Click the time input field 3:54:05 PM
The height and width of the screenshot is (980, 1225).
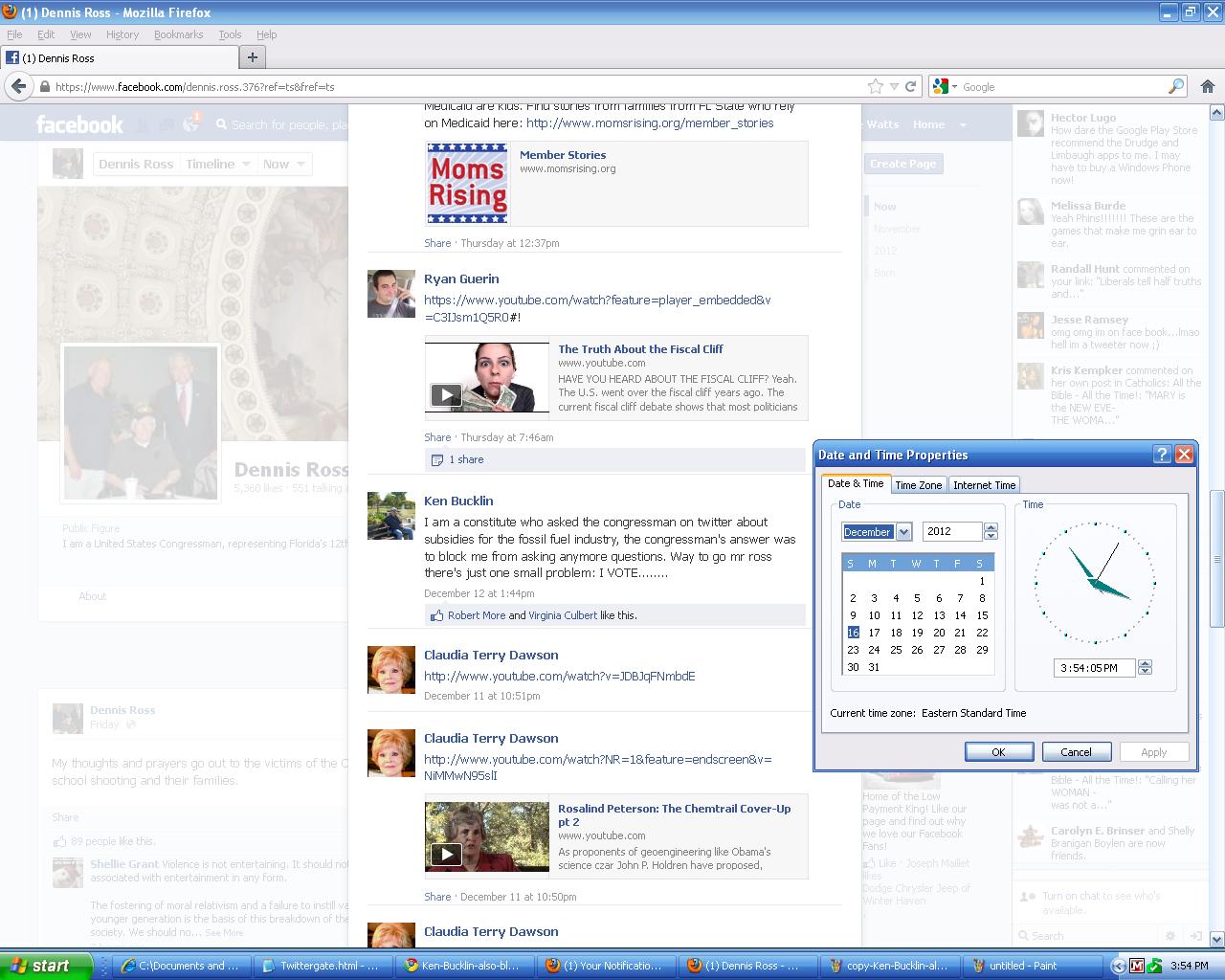(1094, 668)
